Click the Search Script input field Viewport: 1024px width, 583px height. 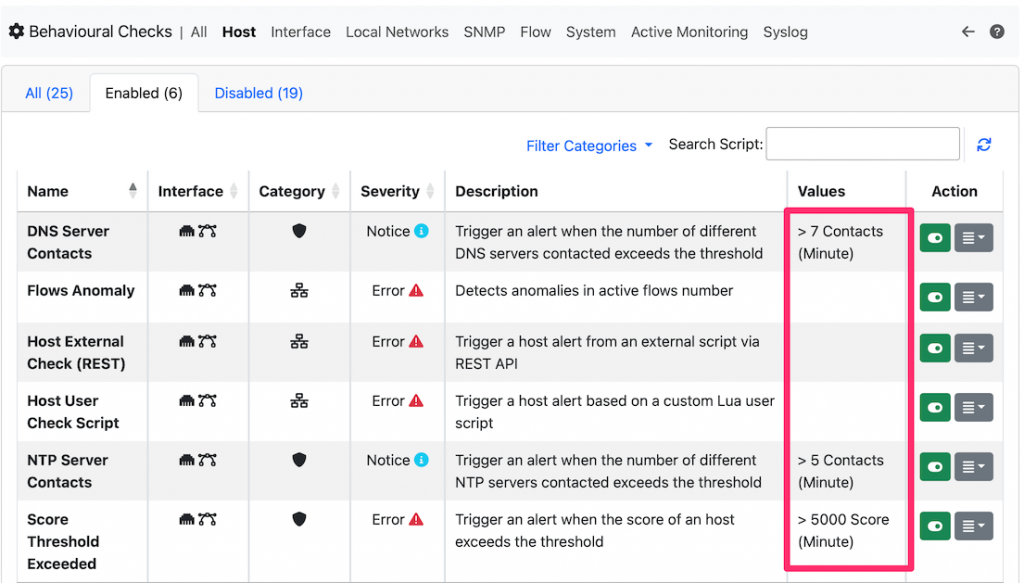pyautogui.click(x=862, y=145)
